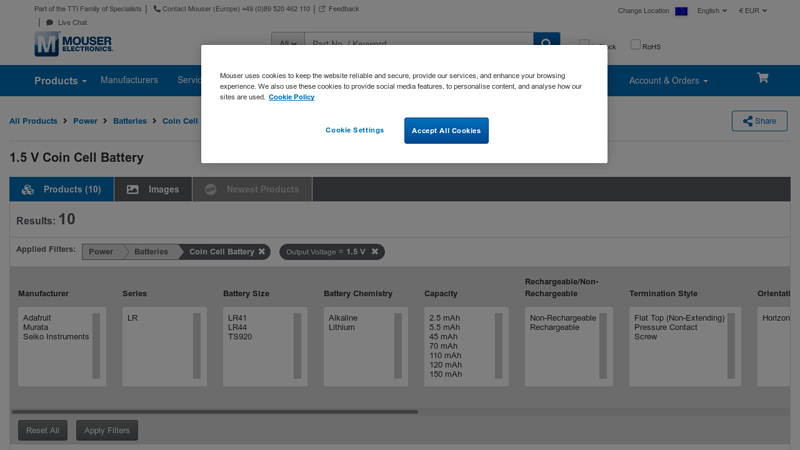Select Non-Rechargeable option
The height and width of the screenshot is (450, 800).
(x=563, y=318)
